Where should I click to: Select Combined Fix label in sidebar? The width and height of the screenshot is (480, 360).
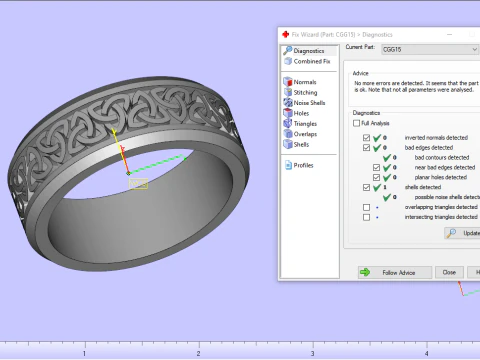(312, 61)
